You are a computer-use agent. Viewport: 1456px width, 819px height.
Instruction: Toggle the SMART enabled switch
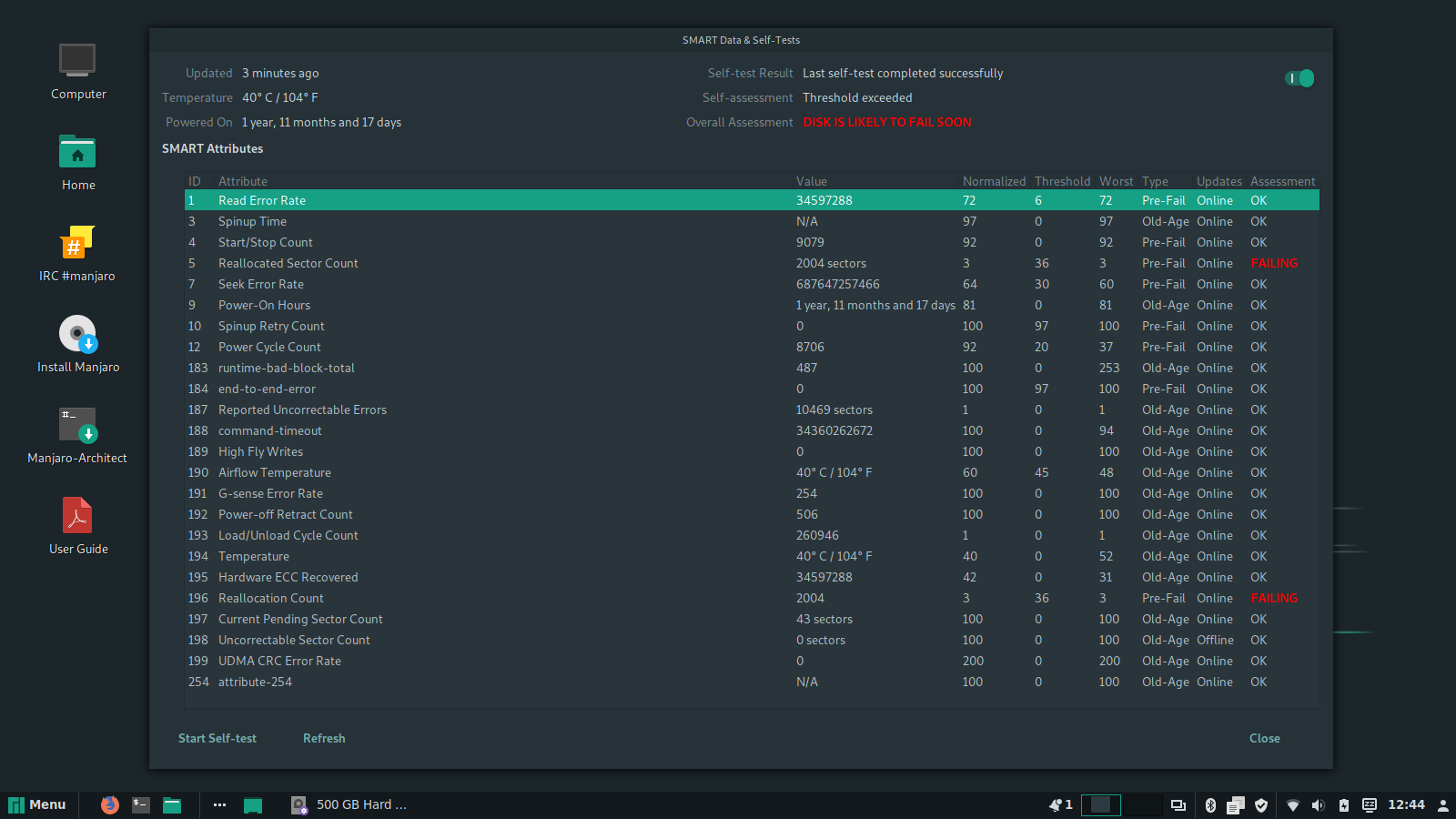tap(1299, 78)
